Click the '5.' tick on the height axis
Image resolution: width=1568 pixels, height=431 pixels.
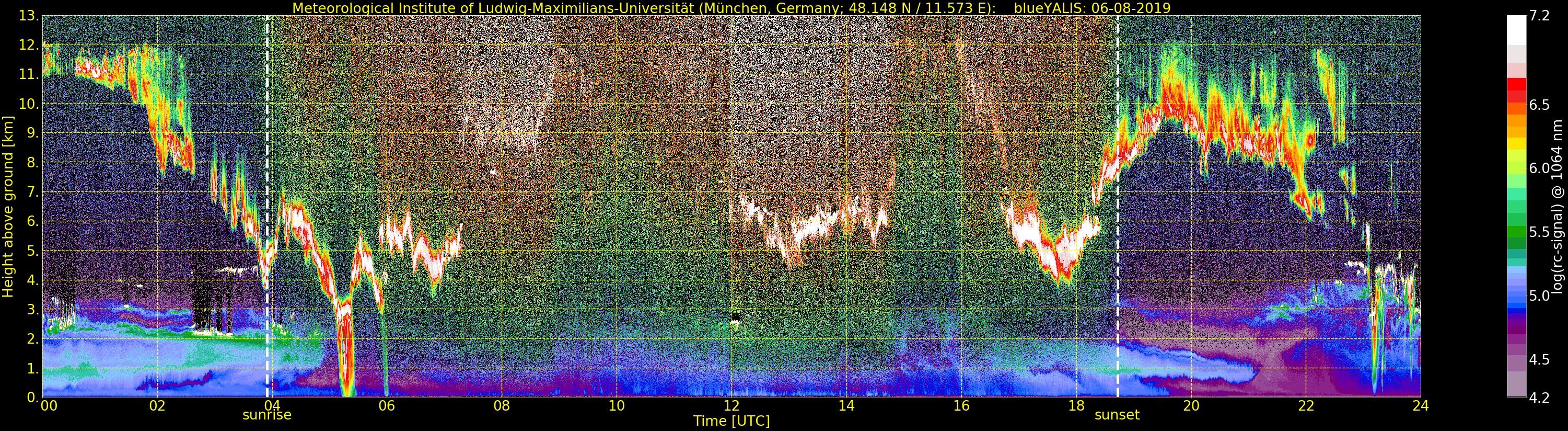click(33, 251)
